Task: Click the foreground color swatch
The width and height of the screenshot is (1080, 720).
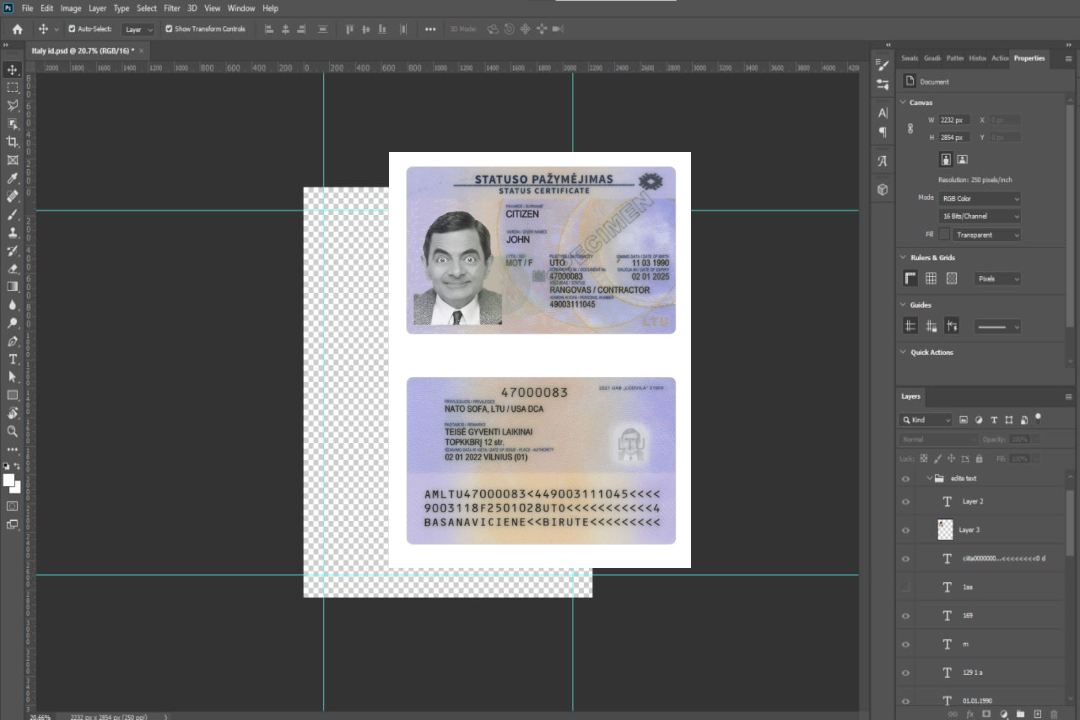Action: 8,481
